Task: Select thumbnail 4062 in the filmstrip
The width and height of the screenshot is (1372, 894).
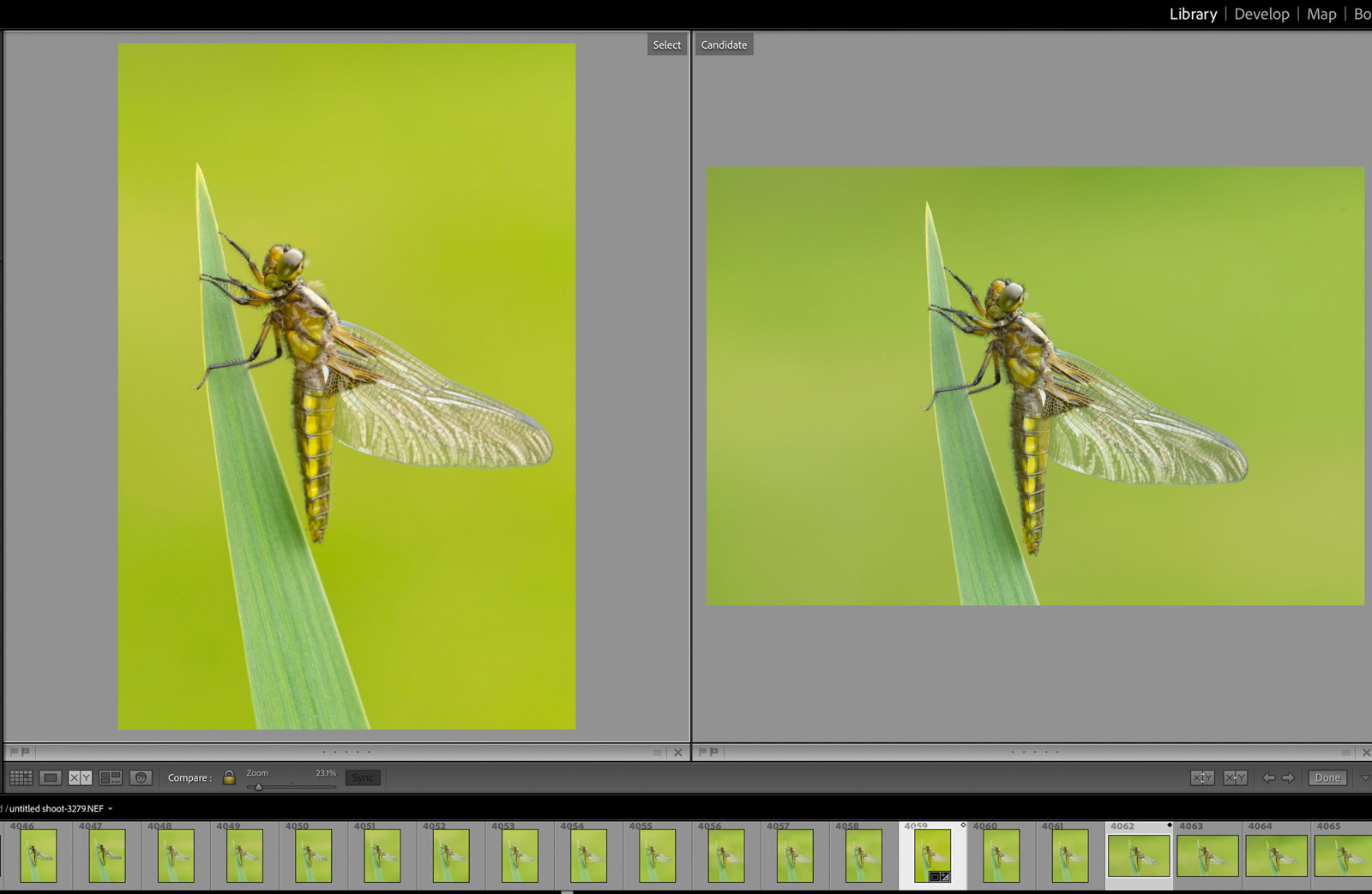Action: [x=1138, y=857]
